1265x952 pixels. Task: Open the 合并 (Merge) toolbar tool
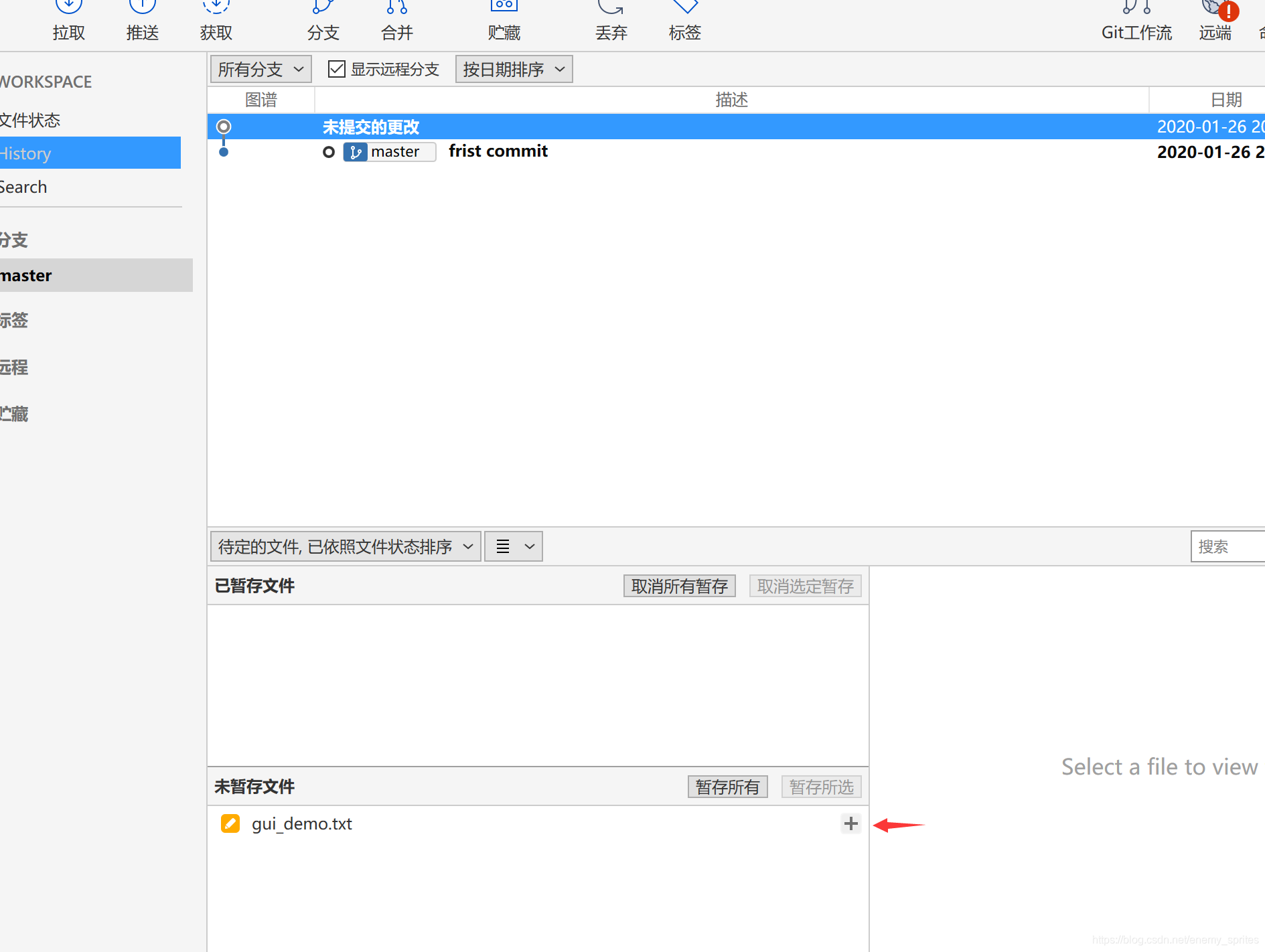[x=396, y=20]
